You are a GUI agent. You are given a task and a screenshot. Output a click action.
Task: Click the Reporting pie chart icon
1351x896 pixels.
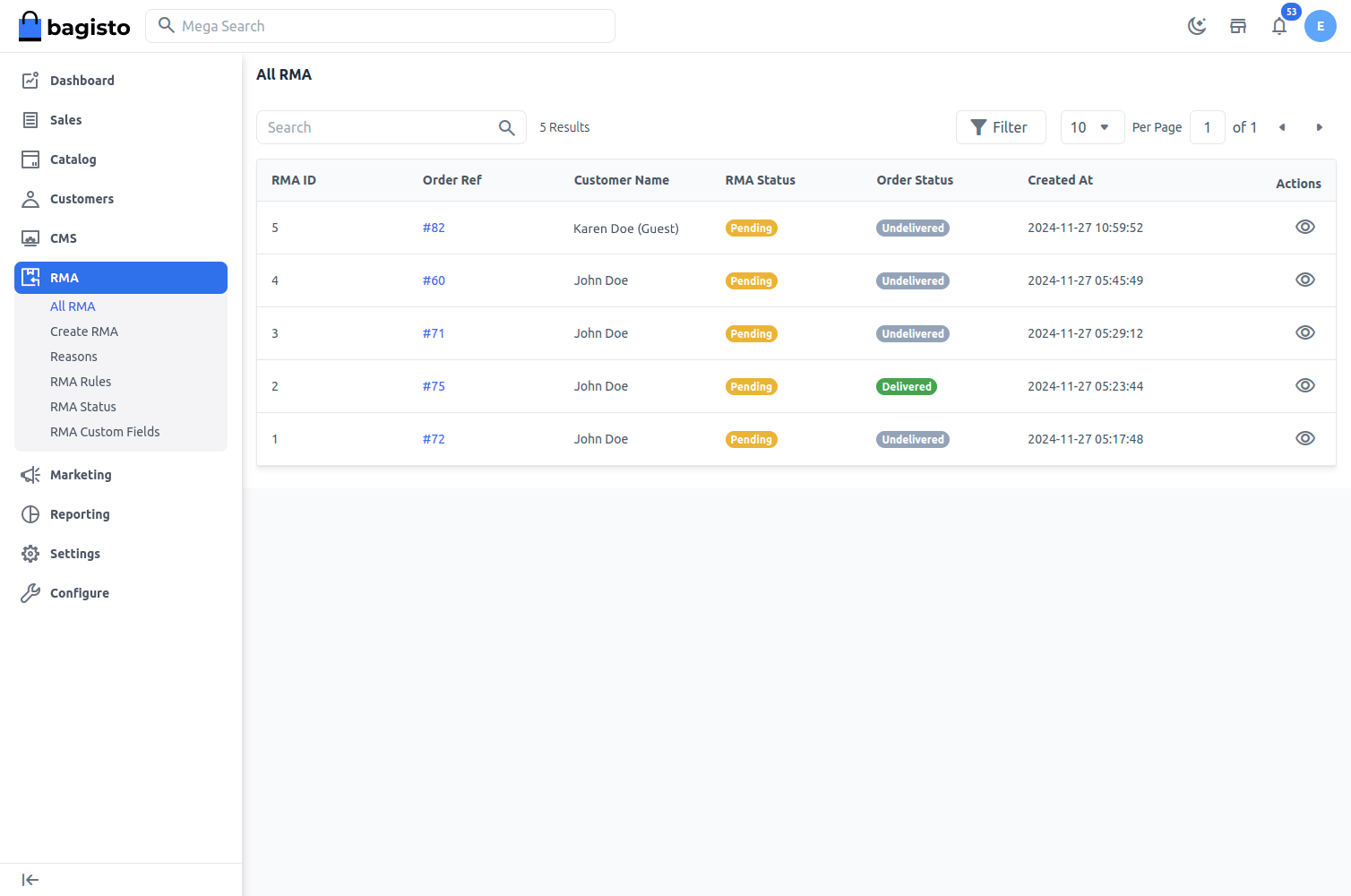click(x=30, y=514)
